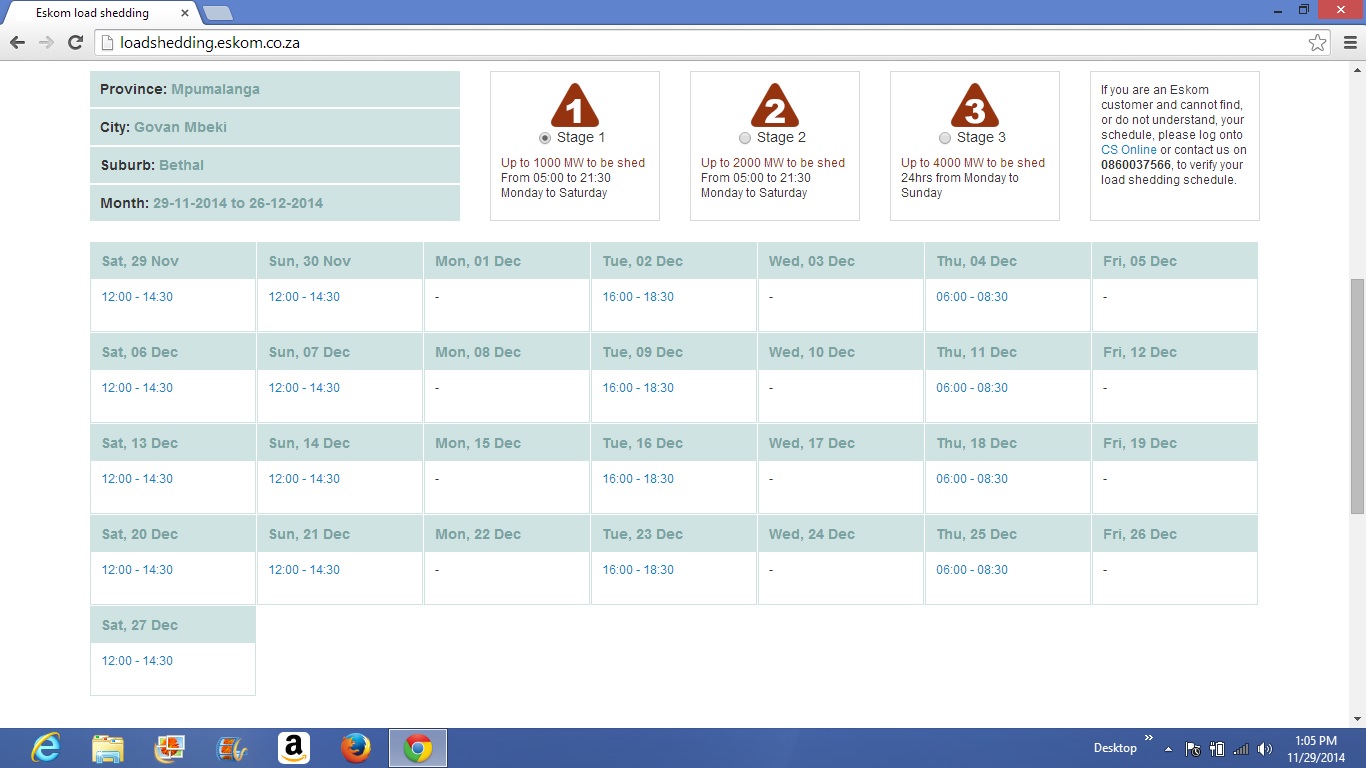Open the volume speaker icon
The width and height of the screenshot is (1366, 768).
1265,749
